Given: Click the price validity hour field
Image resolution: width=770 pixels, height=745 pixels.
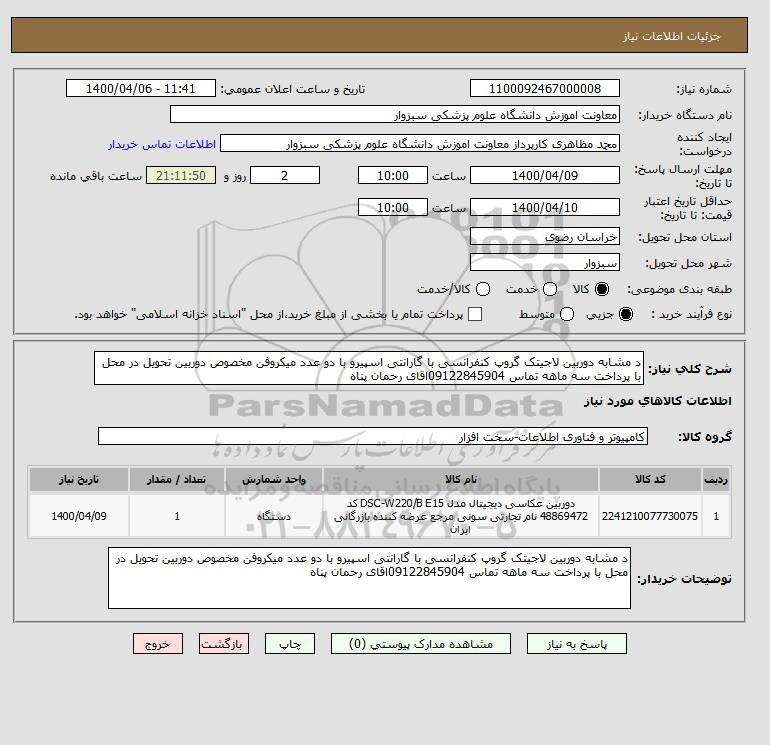Looking at the screenshot, I should click(x=393, y=207).
